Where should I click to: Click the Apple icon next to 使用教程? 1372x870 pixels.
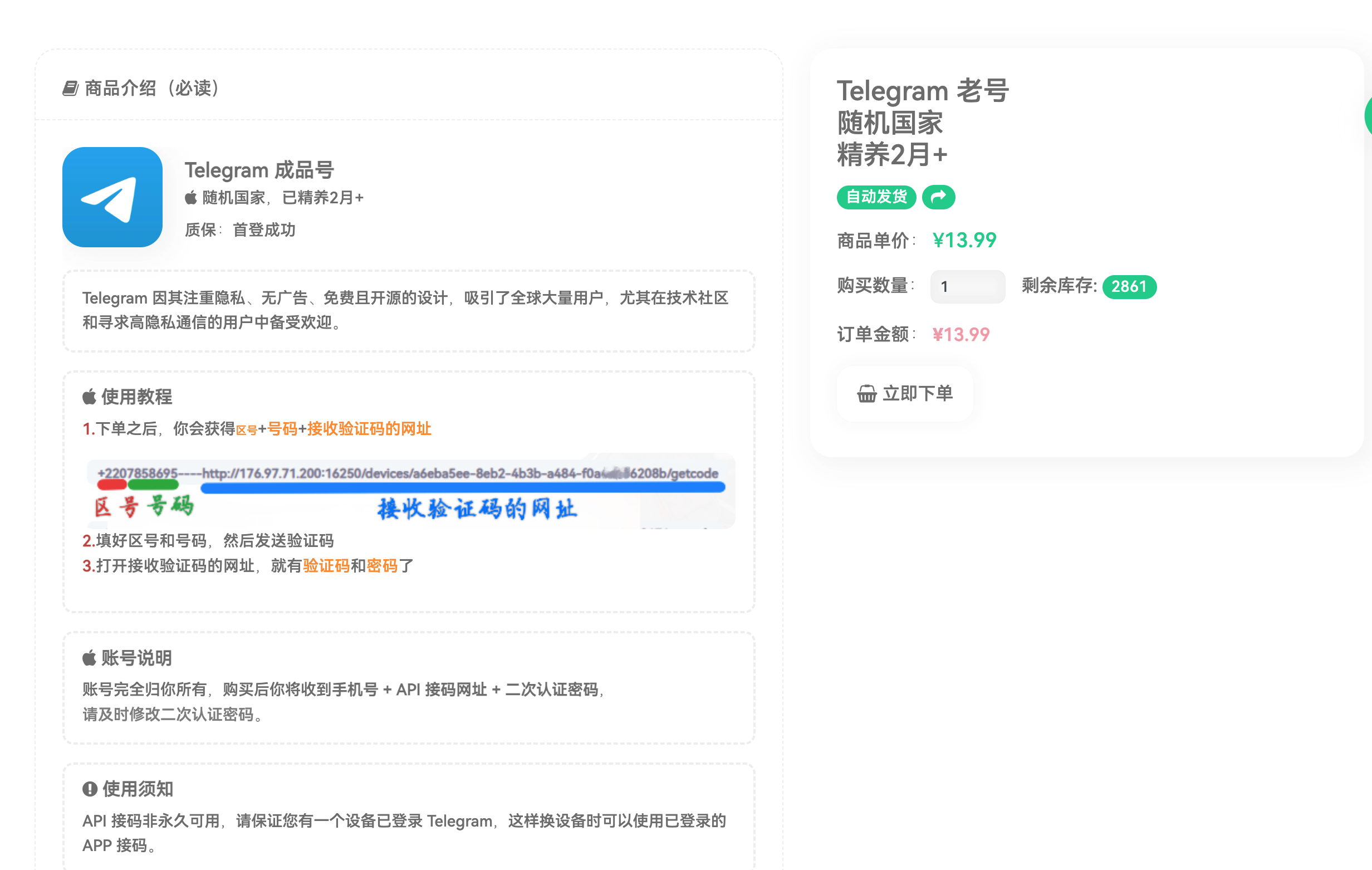click(x=90, y=397)
